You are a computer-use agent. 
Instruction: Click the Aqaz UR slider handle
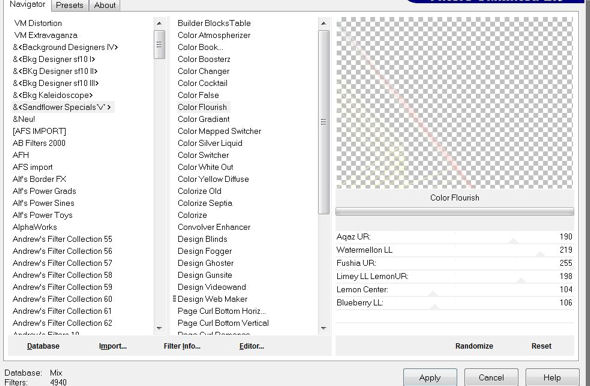pyautogui.click(x=514, y=241)
